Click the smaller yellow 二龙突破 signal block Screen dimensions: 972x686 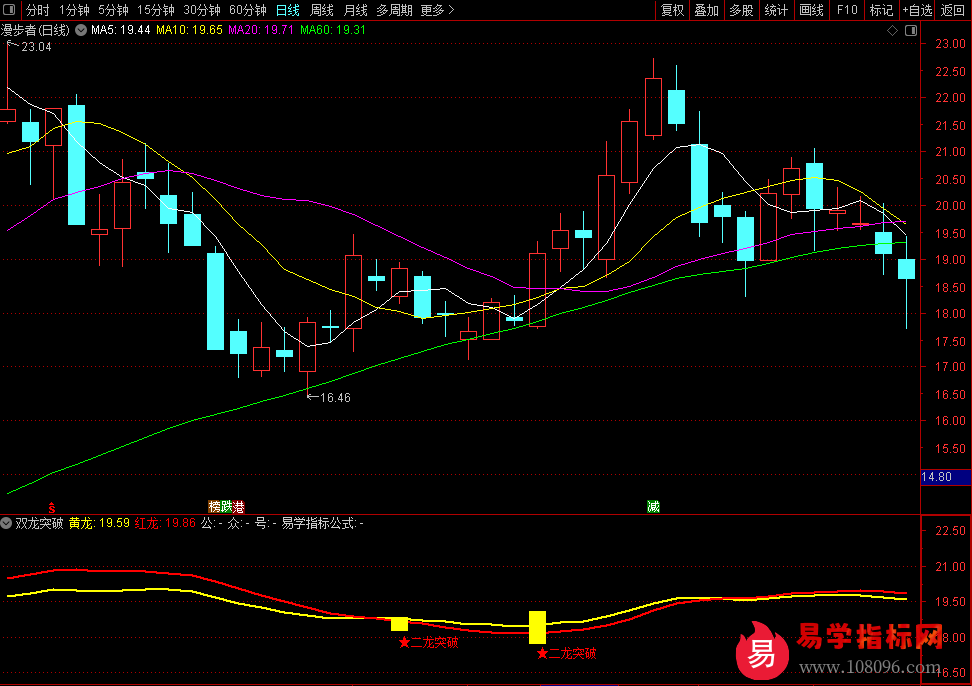399,624
